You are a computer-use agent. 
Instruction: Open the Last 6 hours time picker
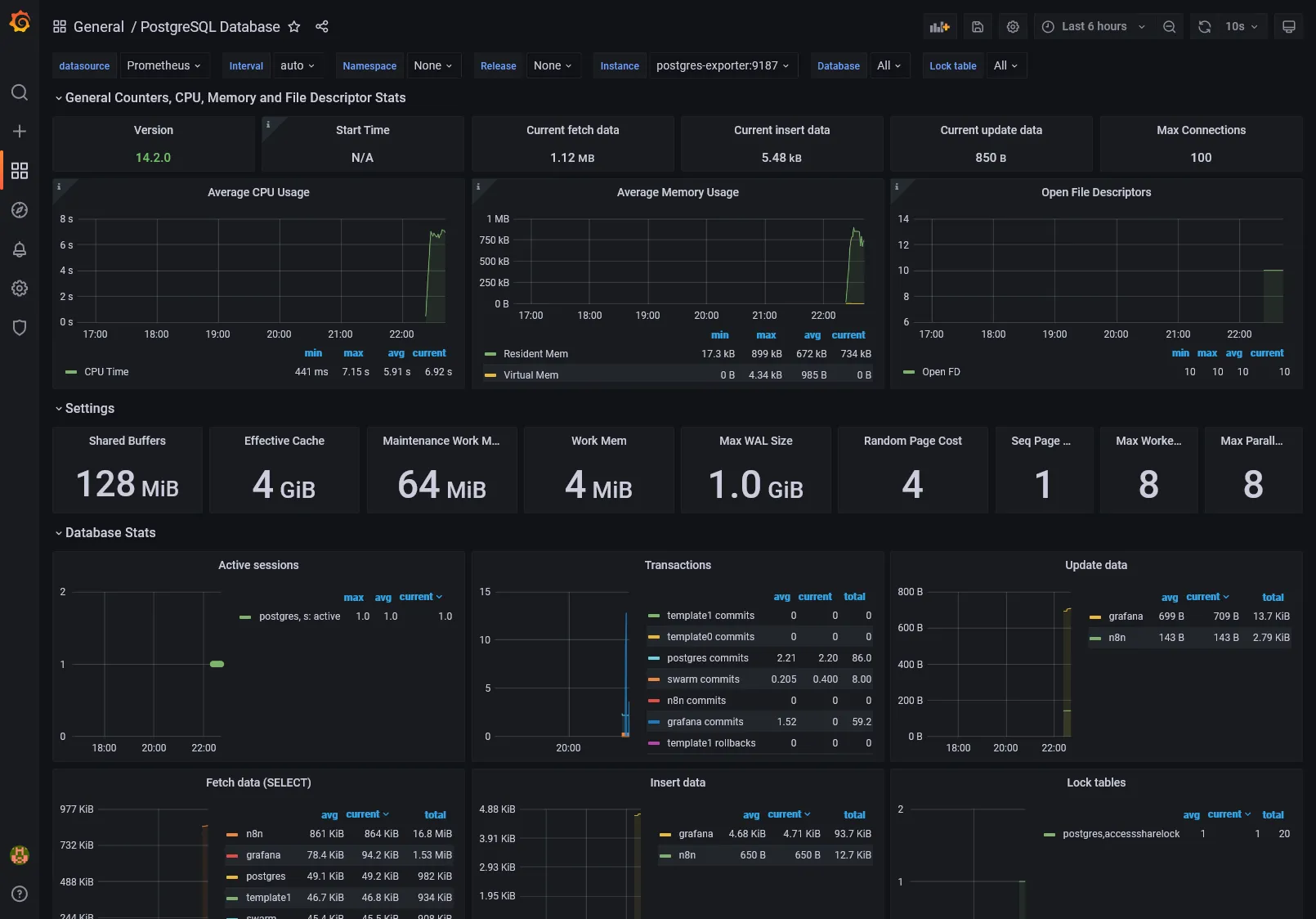1092,26
